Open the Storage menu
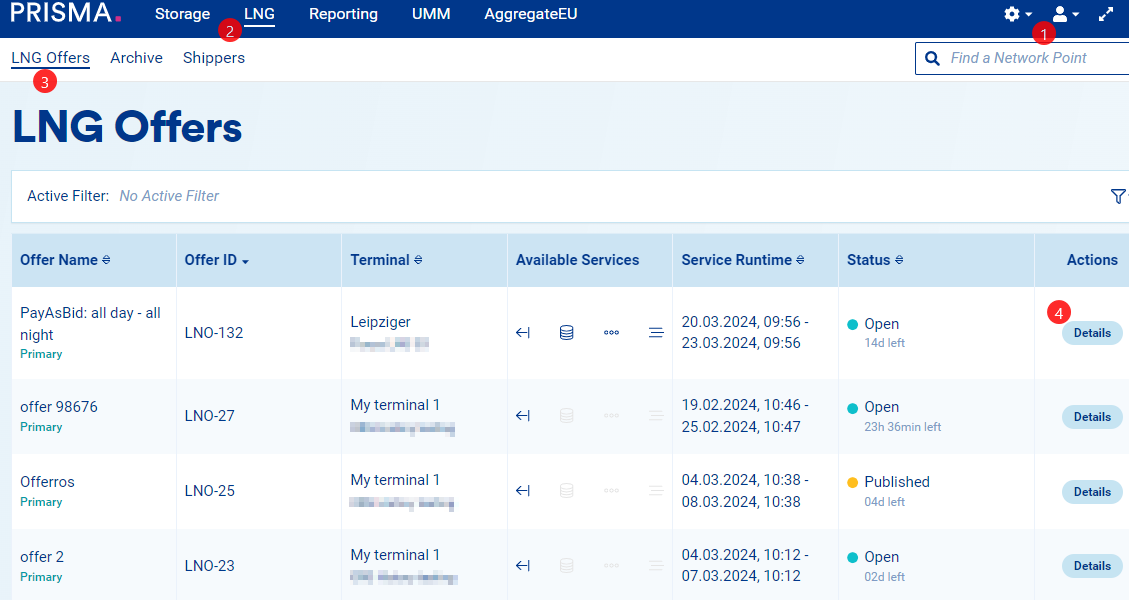The image size is (1129, 600). 182,14
